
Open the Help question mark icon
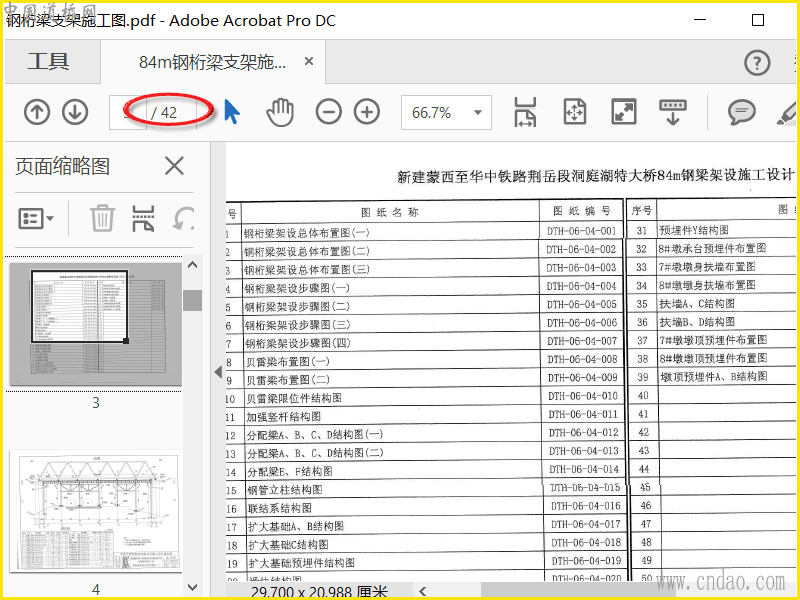pos(757,63)
